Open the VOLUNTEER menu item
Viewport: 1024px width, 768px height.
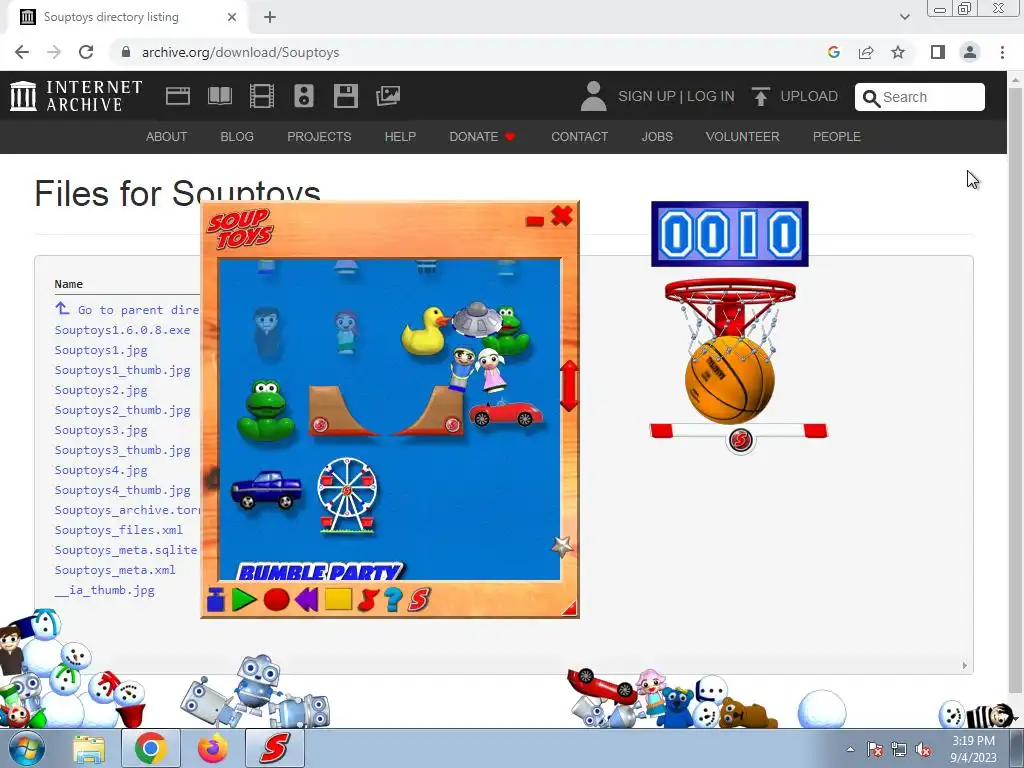(x=743, y=136)
